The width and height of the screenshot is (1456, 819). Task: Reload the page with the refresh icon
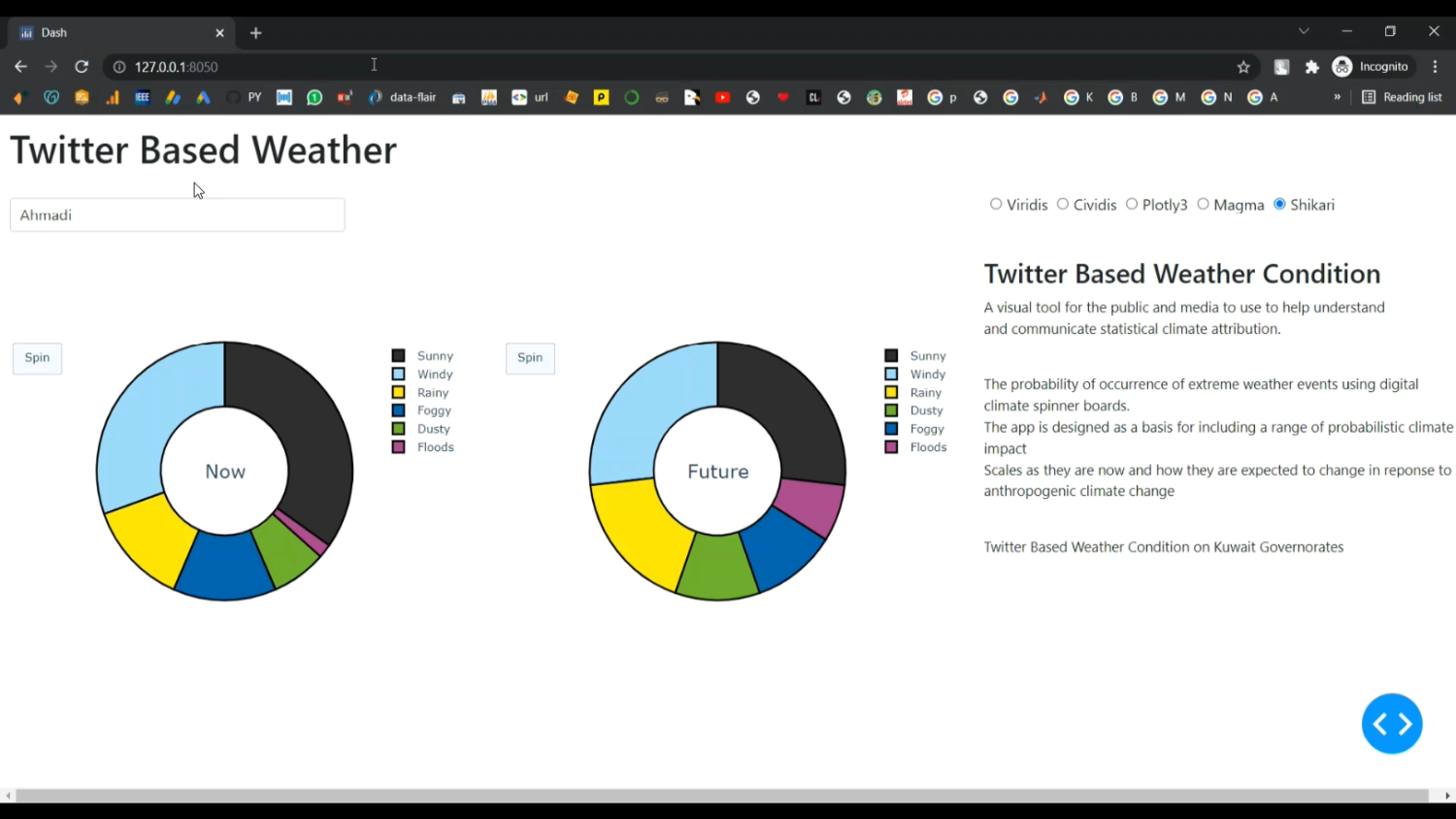pyautogui.click(x=82, y=67)
